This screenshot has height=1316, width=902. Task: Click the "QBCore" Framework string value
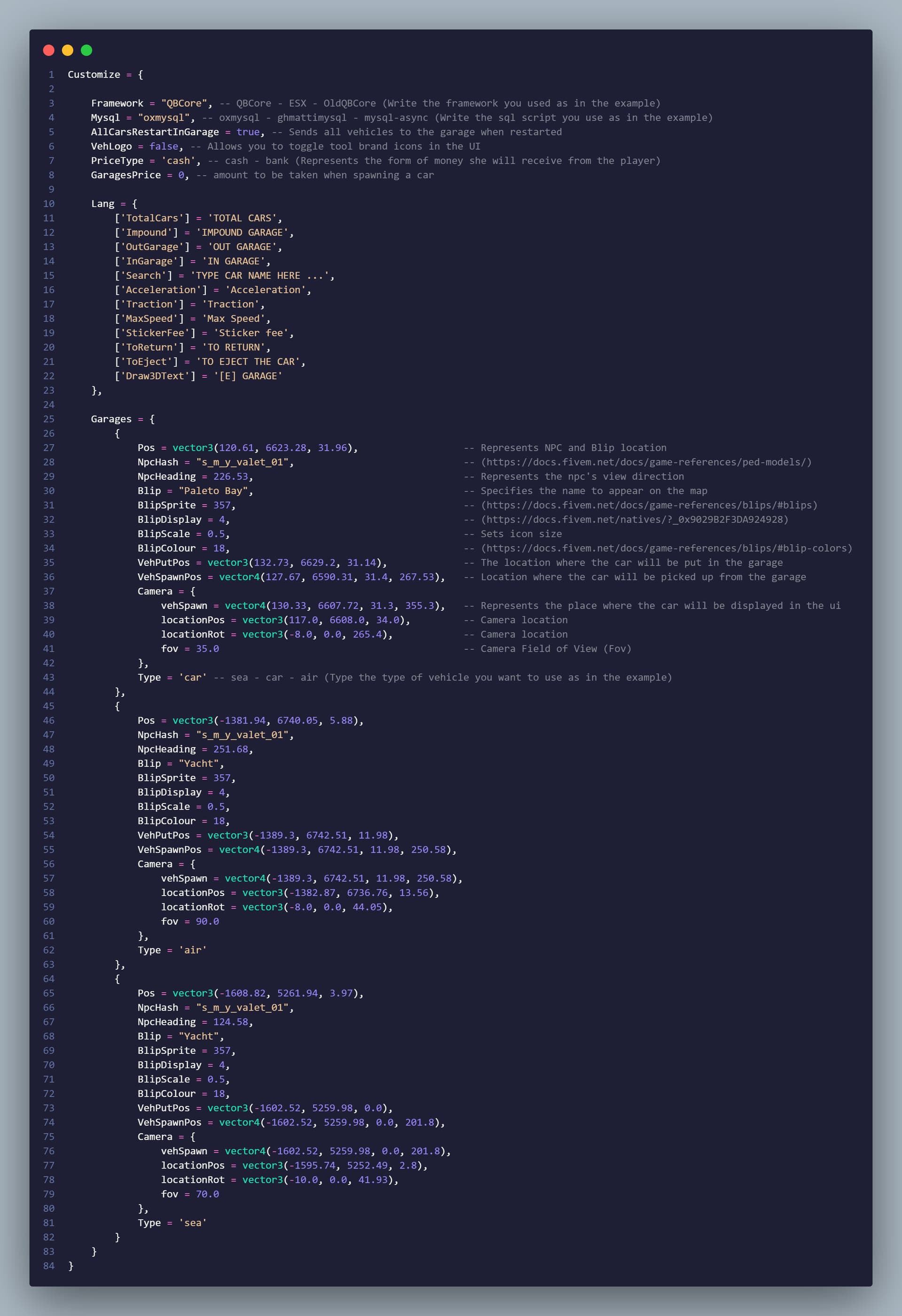pyautogui.click(x=184, y=103)
